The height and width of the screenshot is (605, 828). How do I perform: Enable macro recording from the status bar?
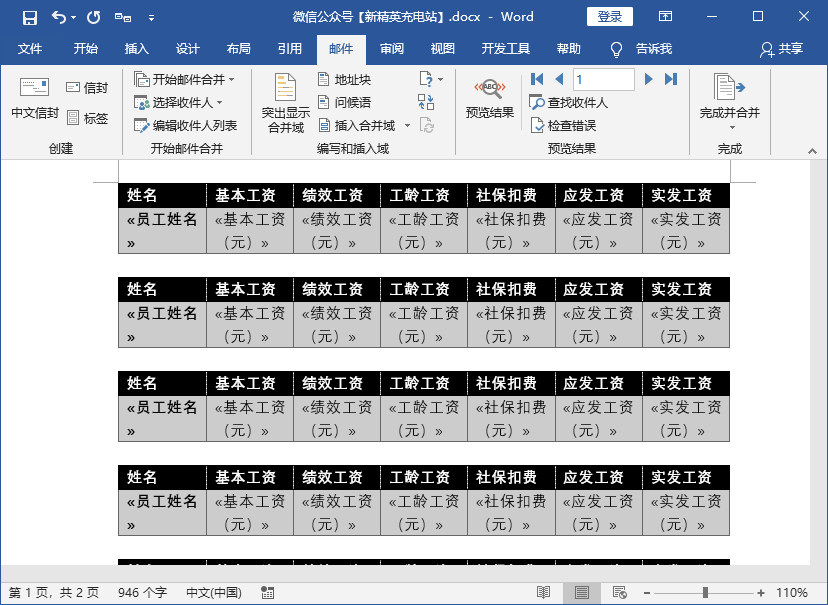(x=267, y=592)
